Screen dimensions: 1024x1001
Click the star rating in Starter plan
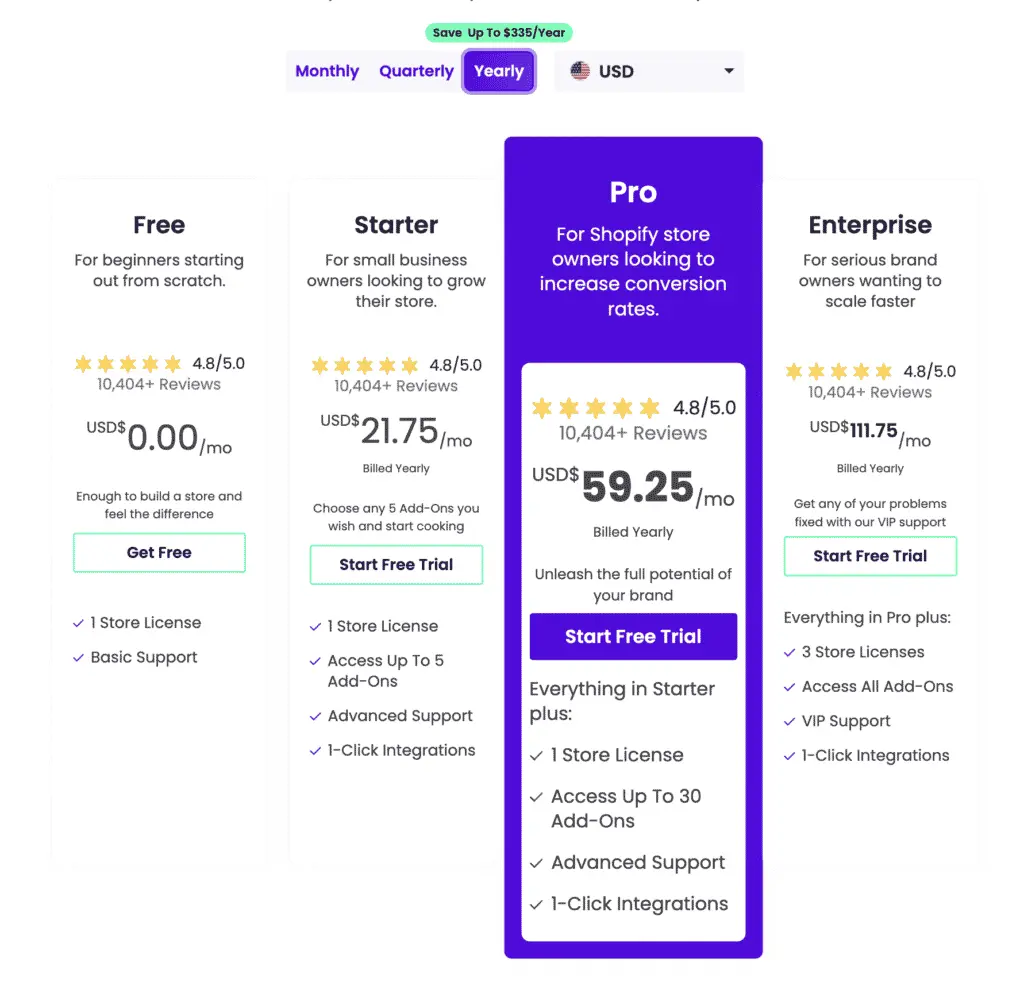coord(364,365)
